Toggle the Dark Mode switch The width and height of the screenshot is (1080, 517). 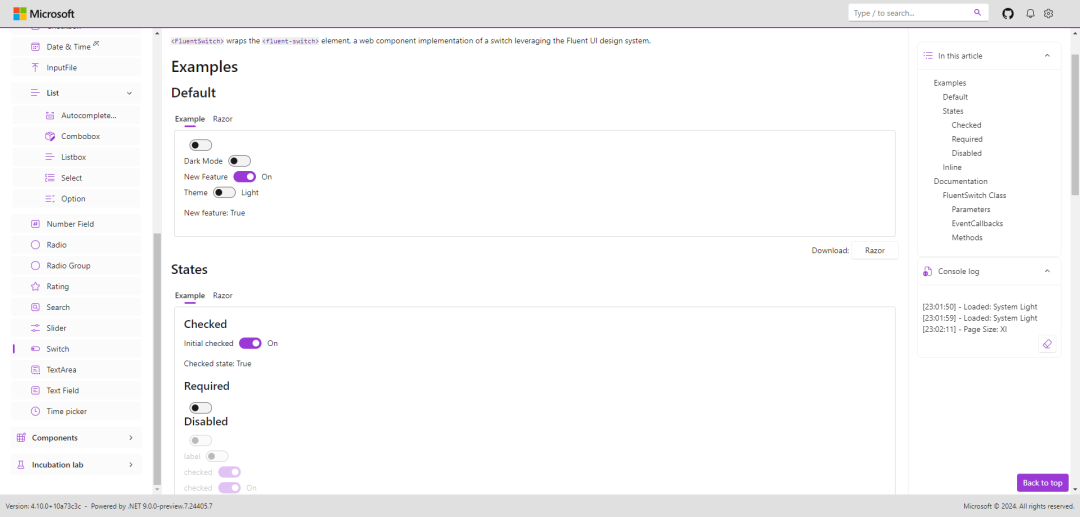239,161
